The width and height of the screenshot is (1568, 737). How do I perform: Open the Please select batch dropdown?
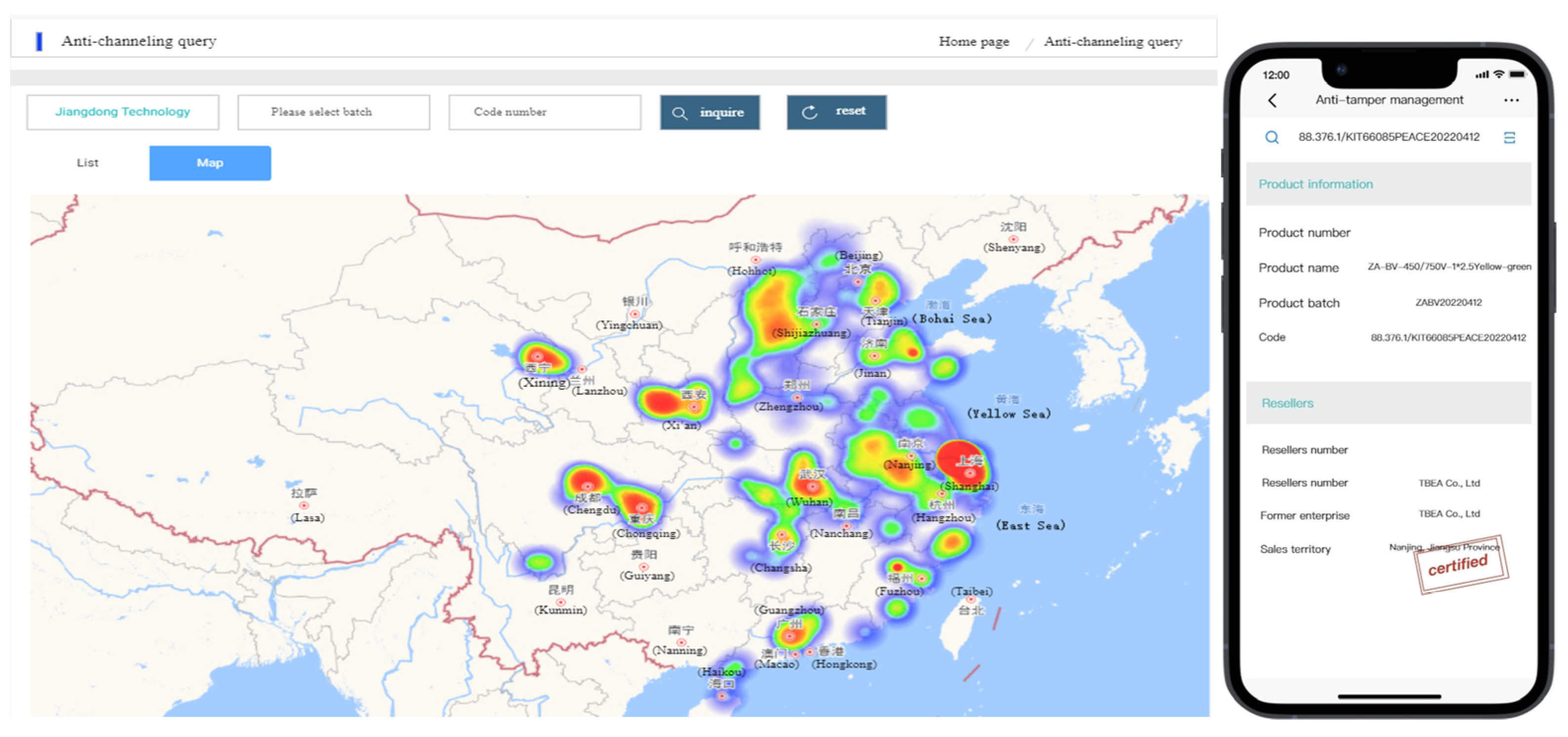tap(333, 112)
